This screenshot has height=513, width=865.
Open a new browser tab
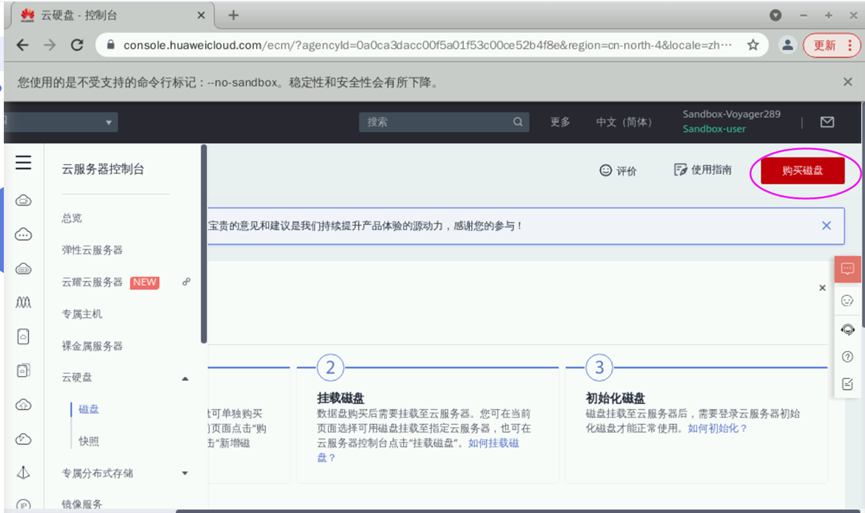click(233, 15)
